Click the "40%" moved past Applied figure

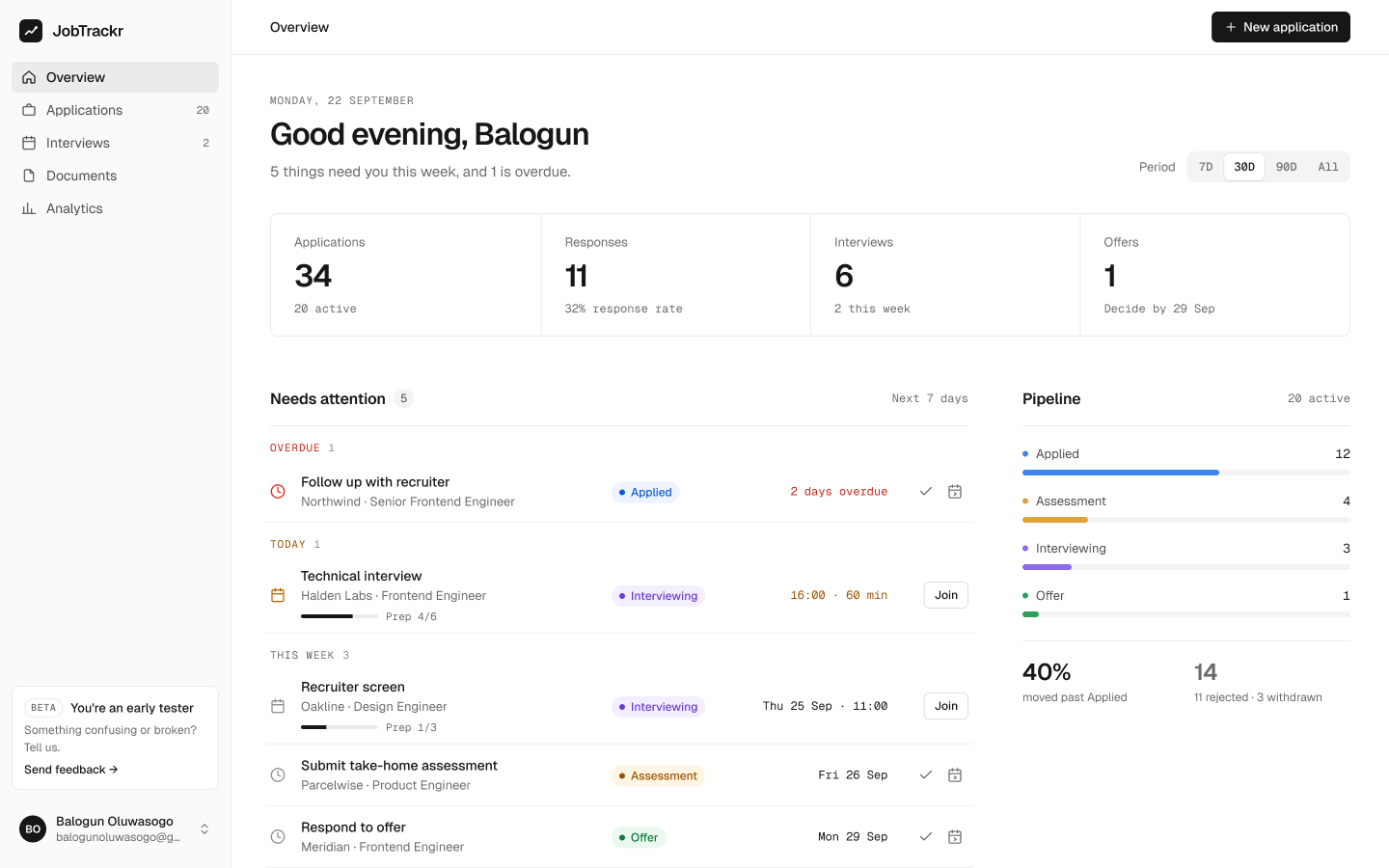pos(1047,672)
